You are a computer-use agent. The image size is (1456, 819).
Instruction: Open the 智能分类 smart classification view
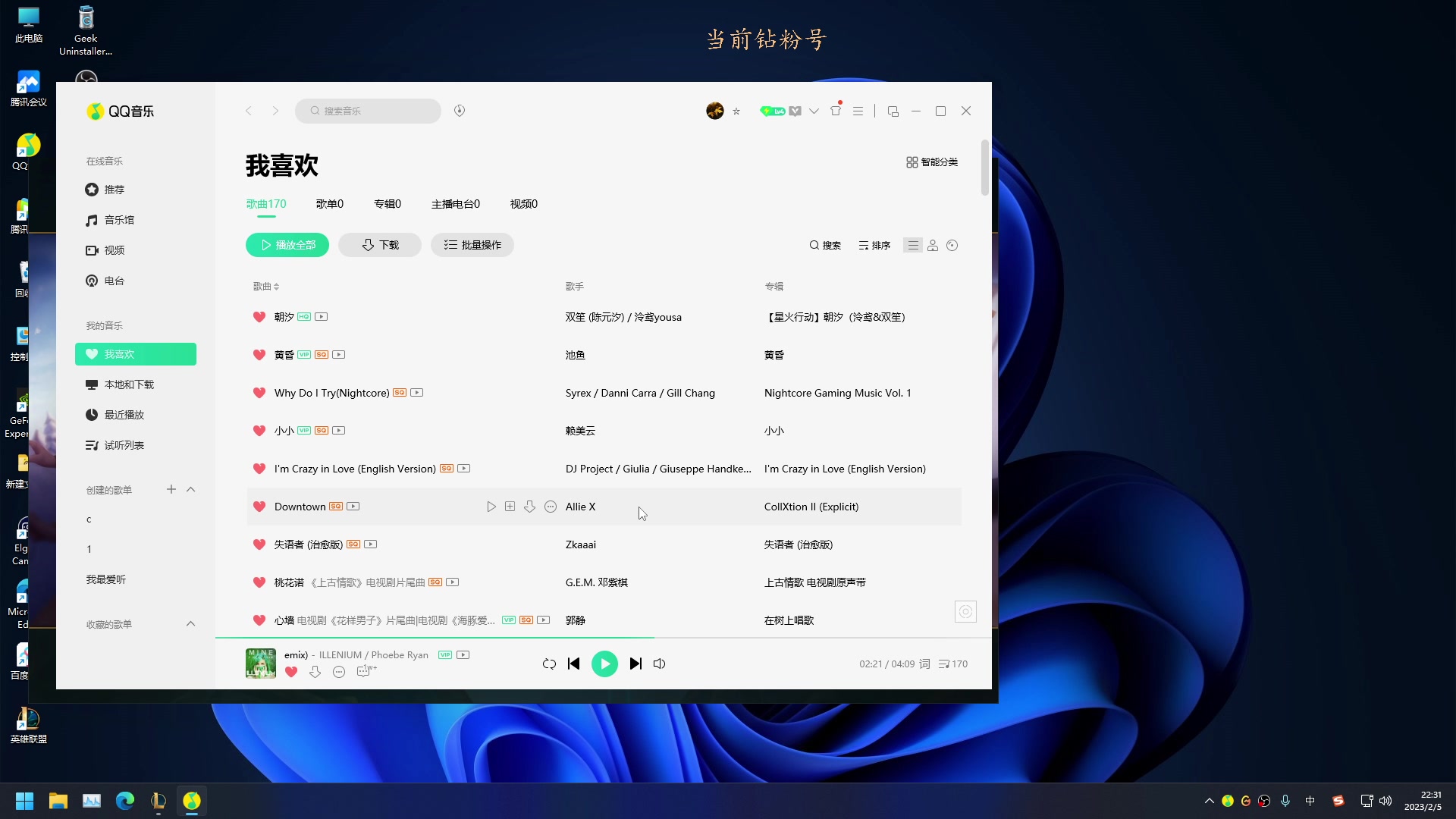(x=932, y=162)
